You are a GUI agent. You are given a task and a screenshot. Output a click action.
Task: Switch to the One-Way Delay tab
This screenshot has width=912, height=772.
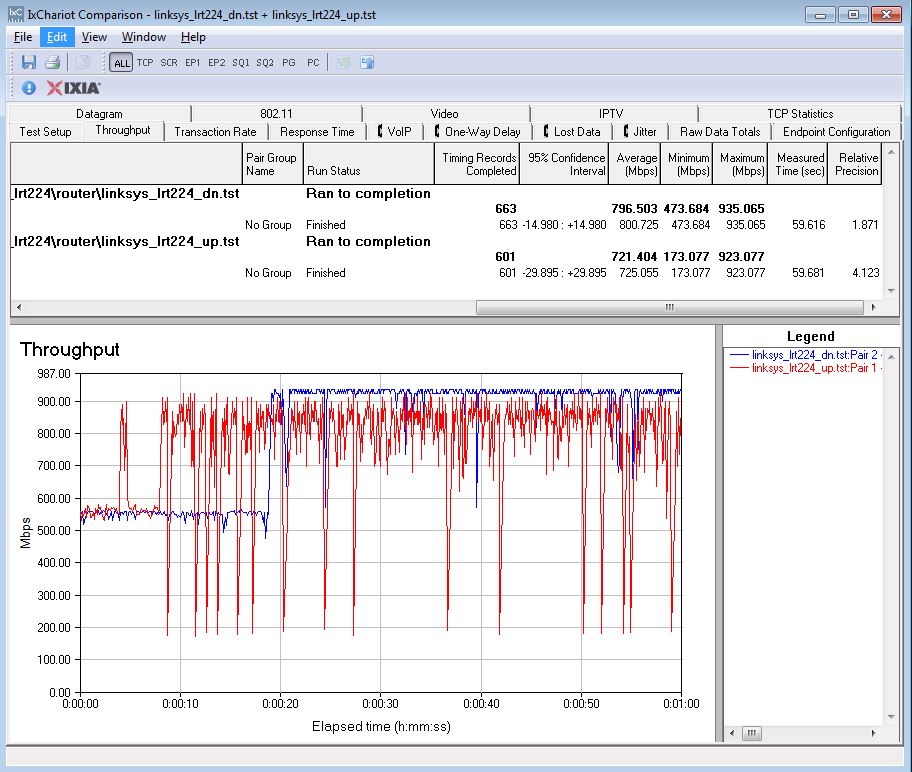click(x=477, y=132)
